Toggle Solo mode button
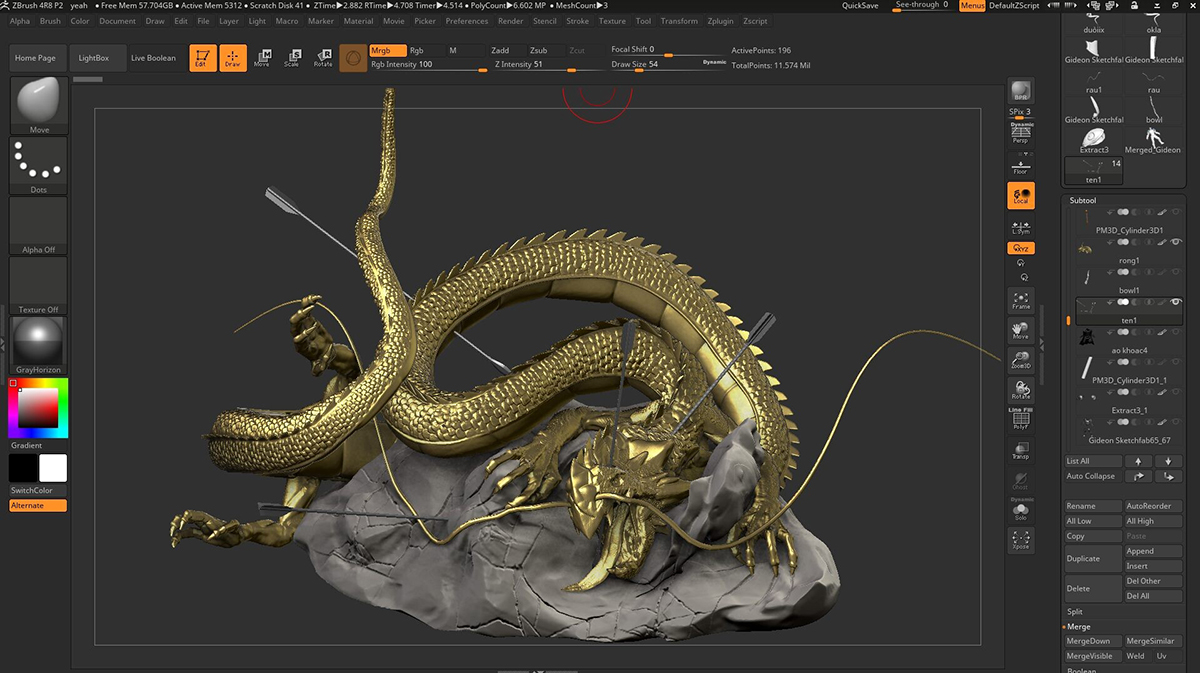This screenshot has width=1200, height=673. pyautogui.click(x=1020, y=510)
